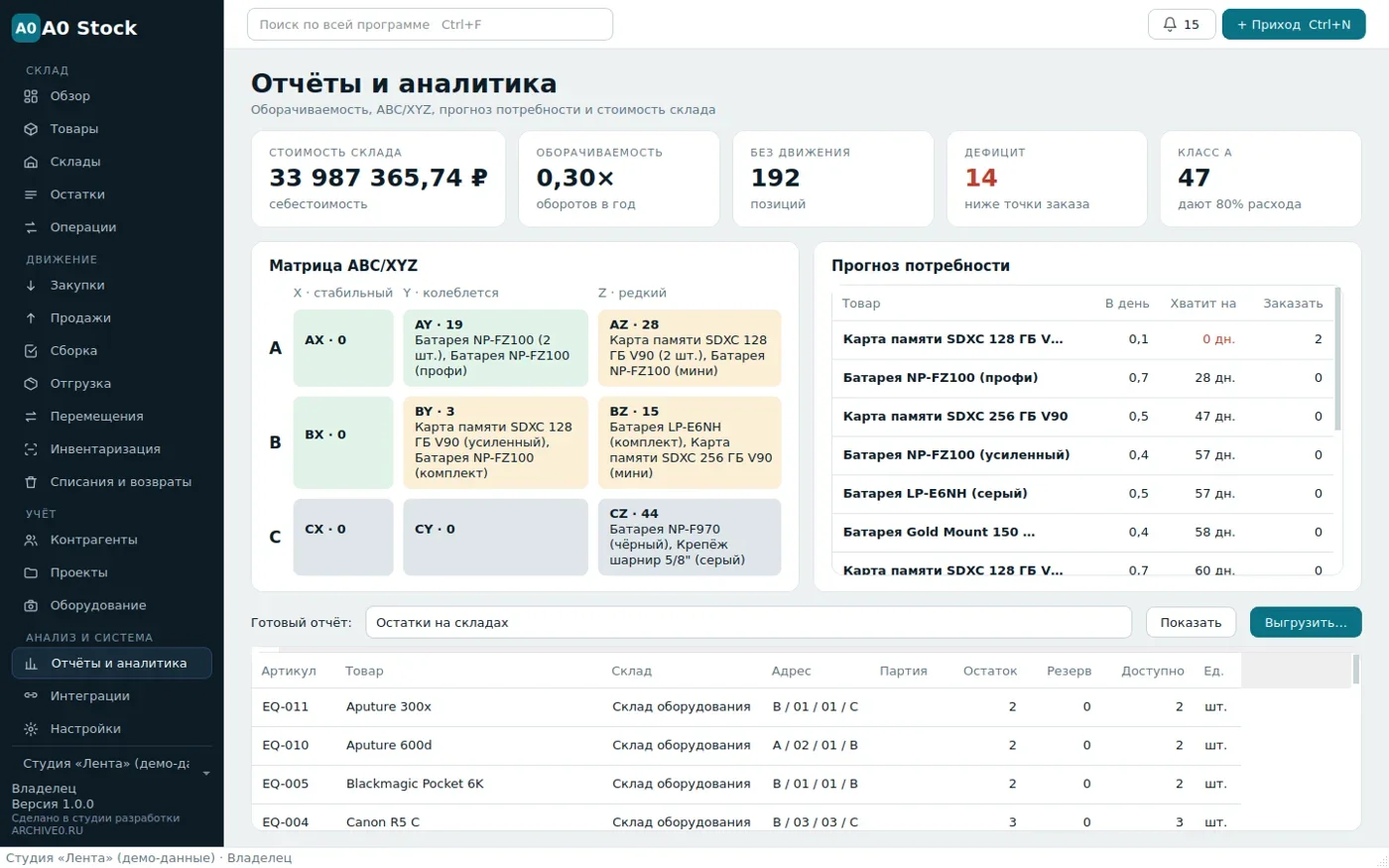This screenshot has width=1389, height=868.
Task: Click the Закупки down-arrow icon
Action: point(31,286)
